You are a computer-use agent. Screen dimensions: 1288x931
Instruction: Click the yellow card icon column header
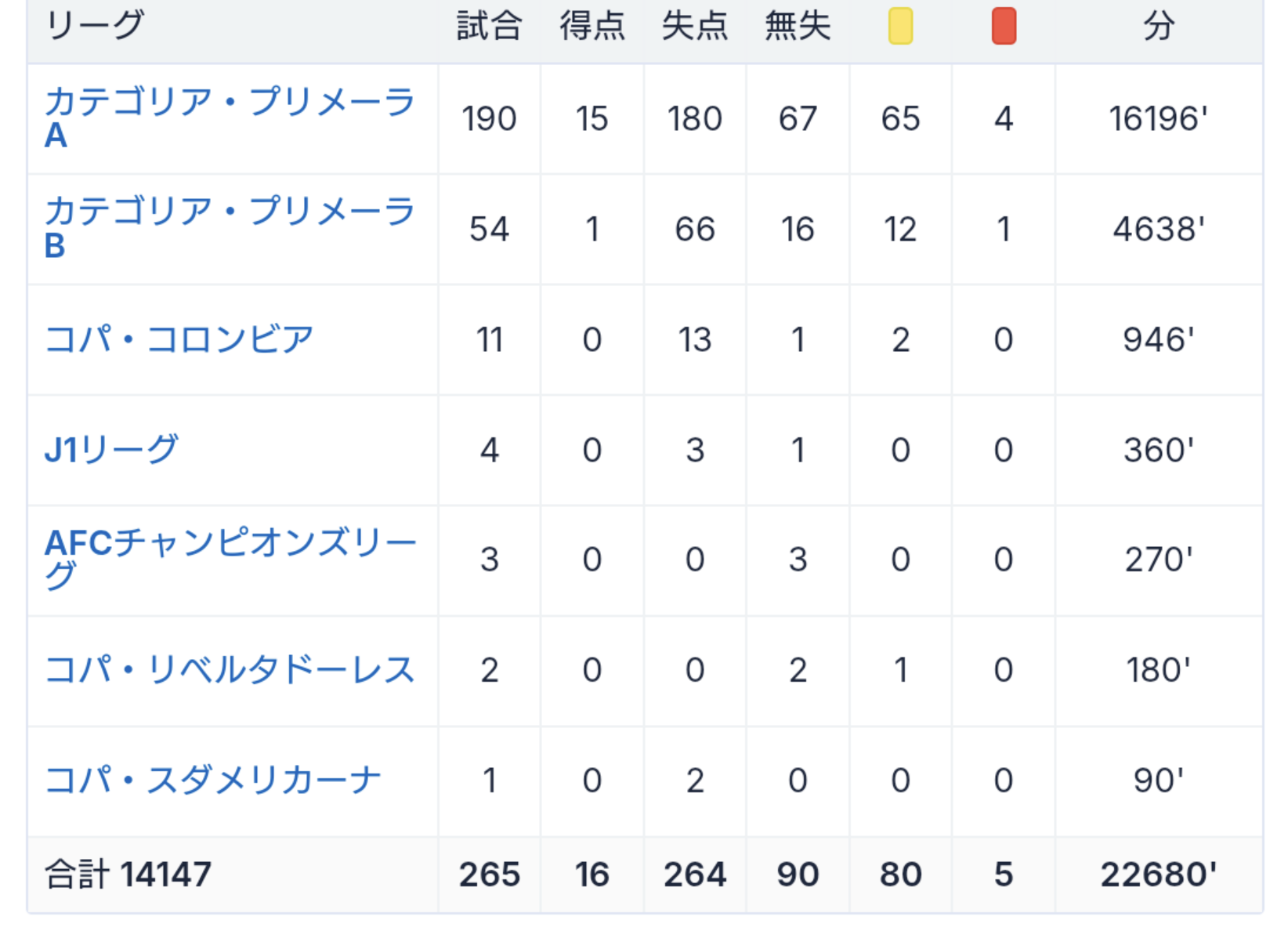[x=900, y=26]
